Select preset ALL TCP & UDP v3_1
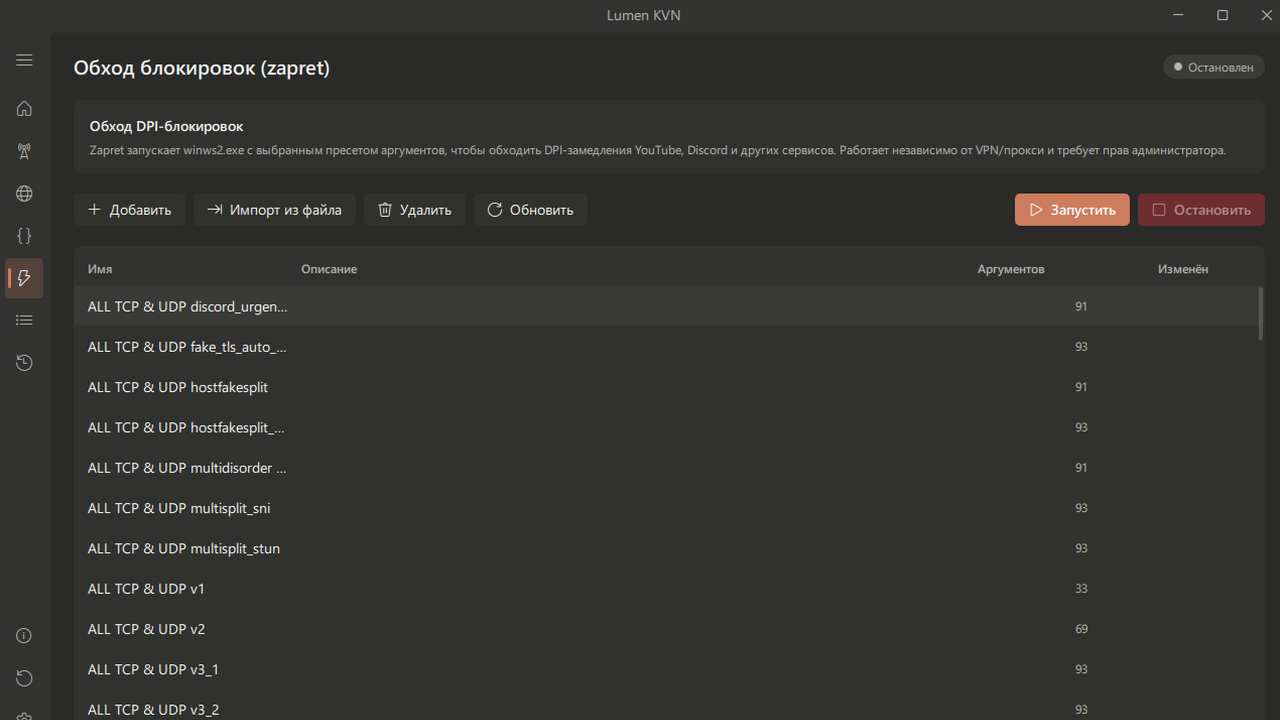 point(667,669)
